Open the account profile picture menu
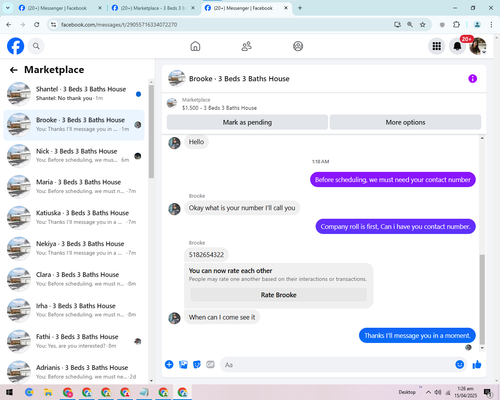500x400 pixels. 478,46
